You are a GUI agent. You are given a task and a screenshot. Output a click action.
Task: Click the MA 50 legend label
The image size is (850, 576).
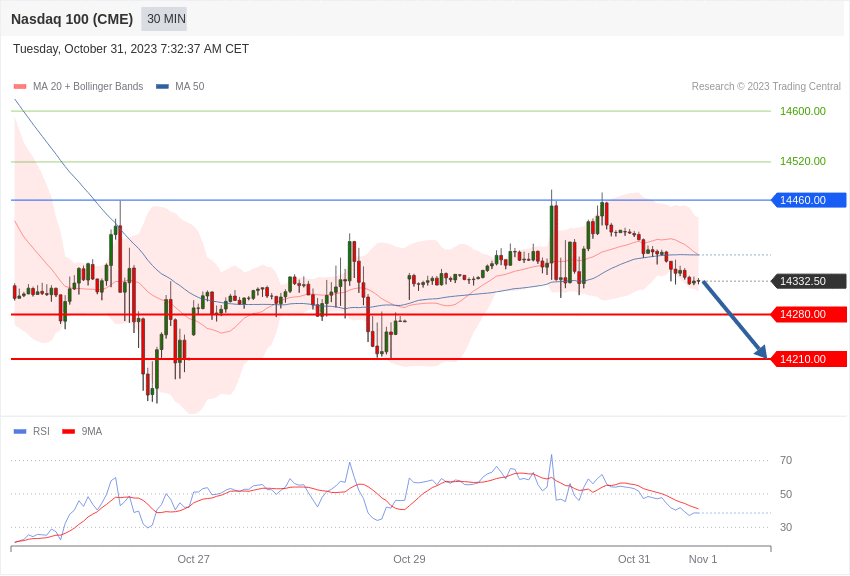pos(190,87)
